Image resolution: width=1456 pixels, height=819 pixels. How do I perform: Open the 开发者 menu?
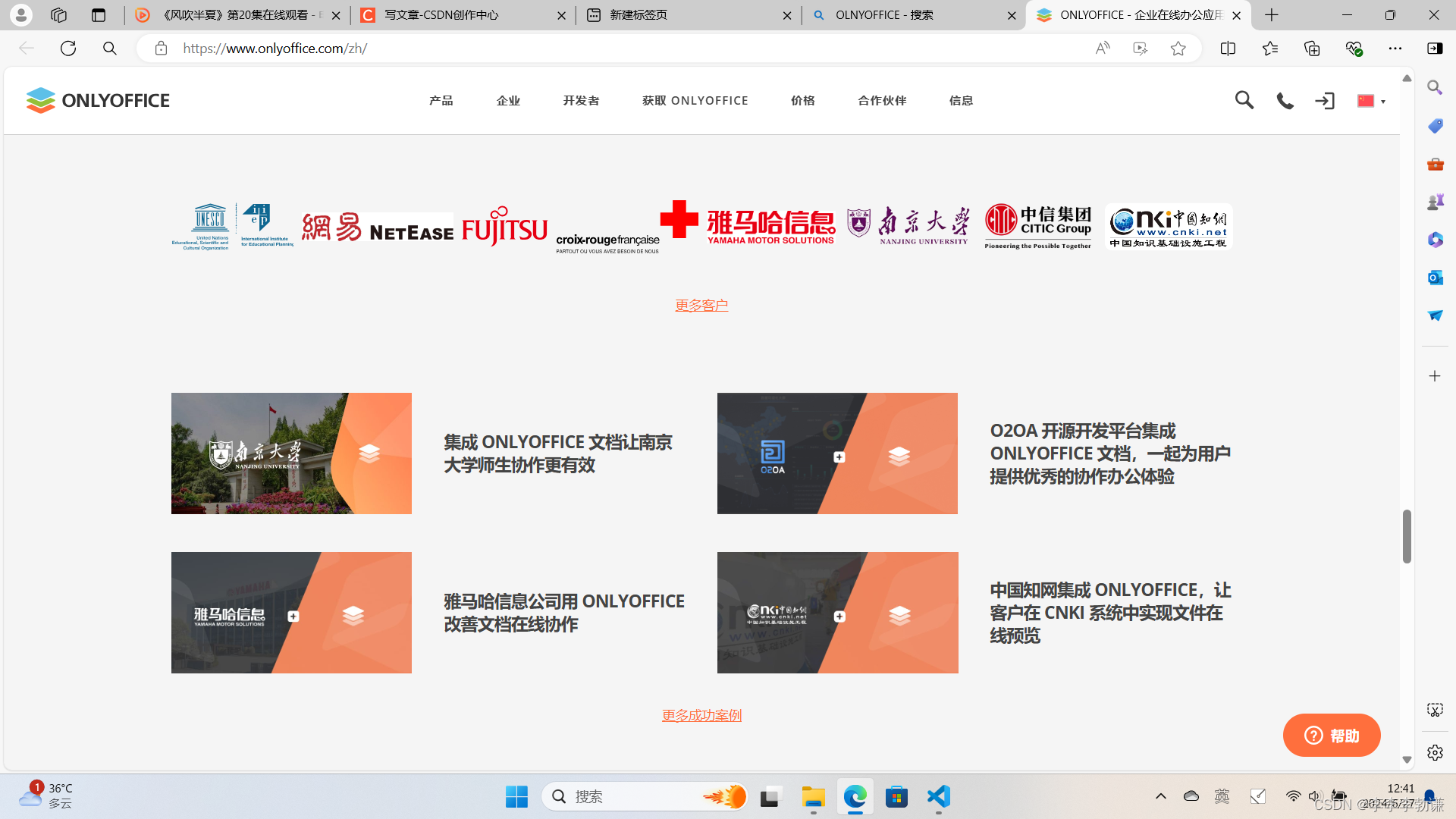[x=581, y=100]
